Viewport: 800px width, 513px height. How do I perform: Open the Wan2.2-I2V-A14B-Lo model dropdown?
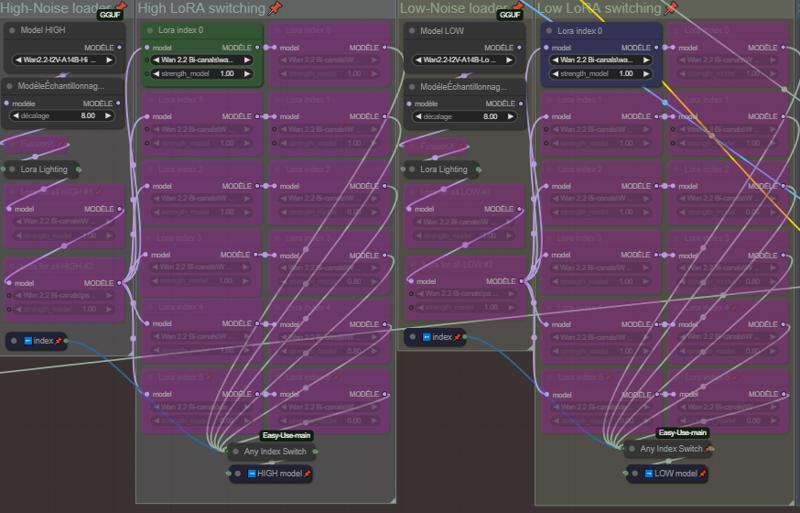pos(463,60)
